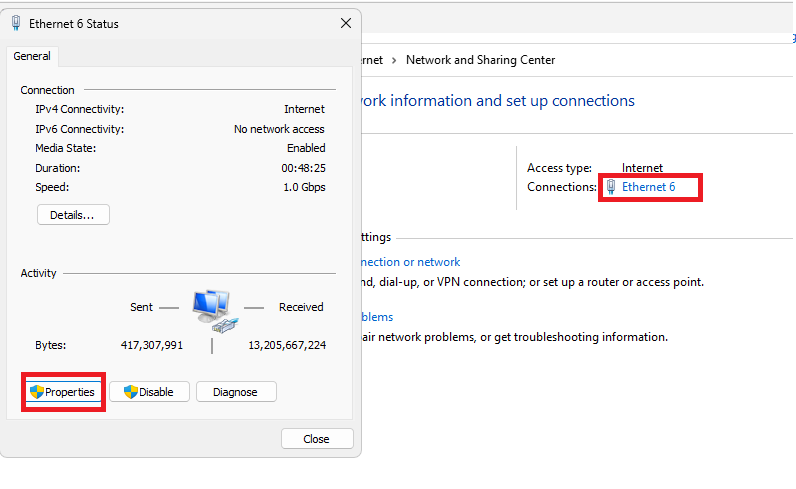796x489 pixels.
Task: Click the Speed value 1.0 Gbps
Action: (304, 187)
